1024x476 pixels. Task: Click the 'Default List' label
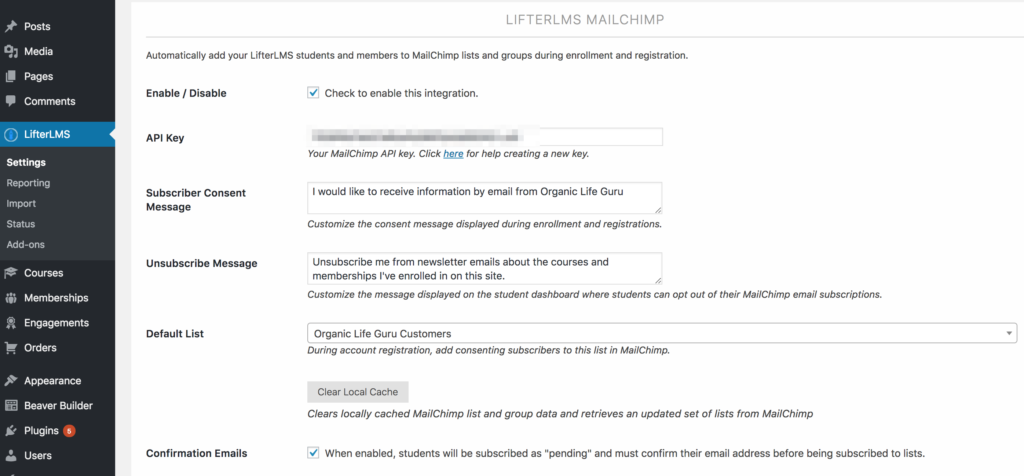[175, 334]
